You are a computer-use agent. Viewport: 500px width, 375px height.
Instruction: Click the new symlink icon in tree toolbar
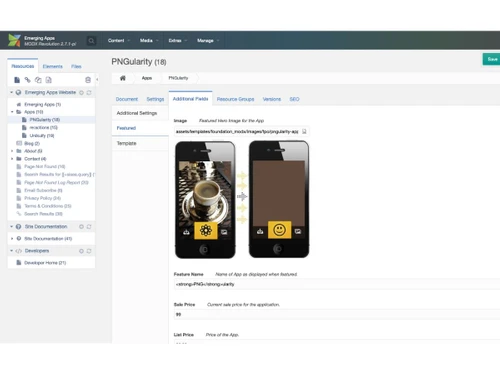pos(38,80)
